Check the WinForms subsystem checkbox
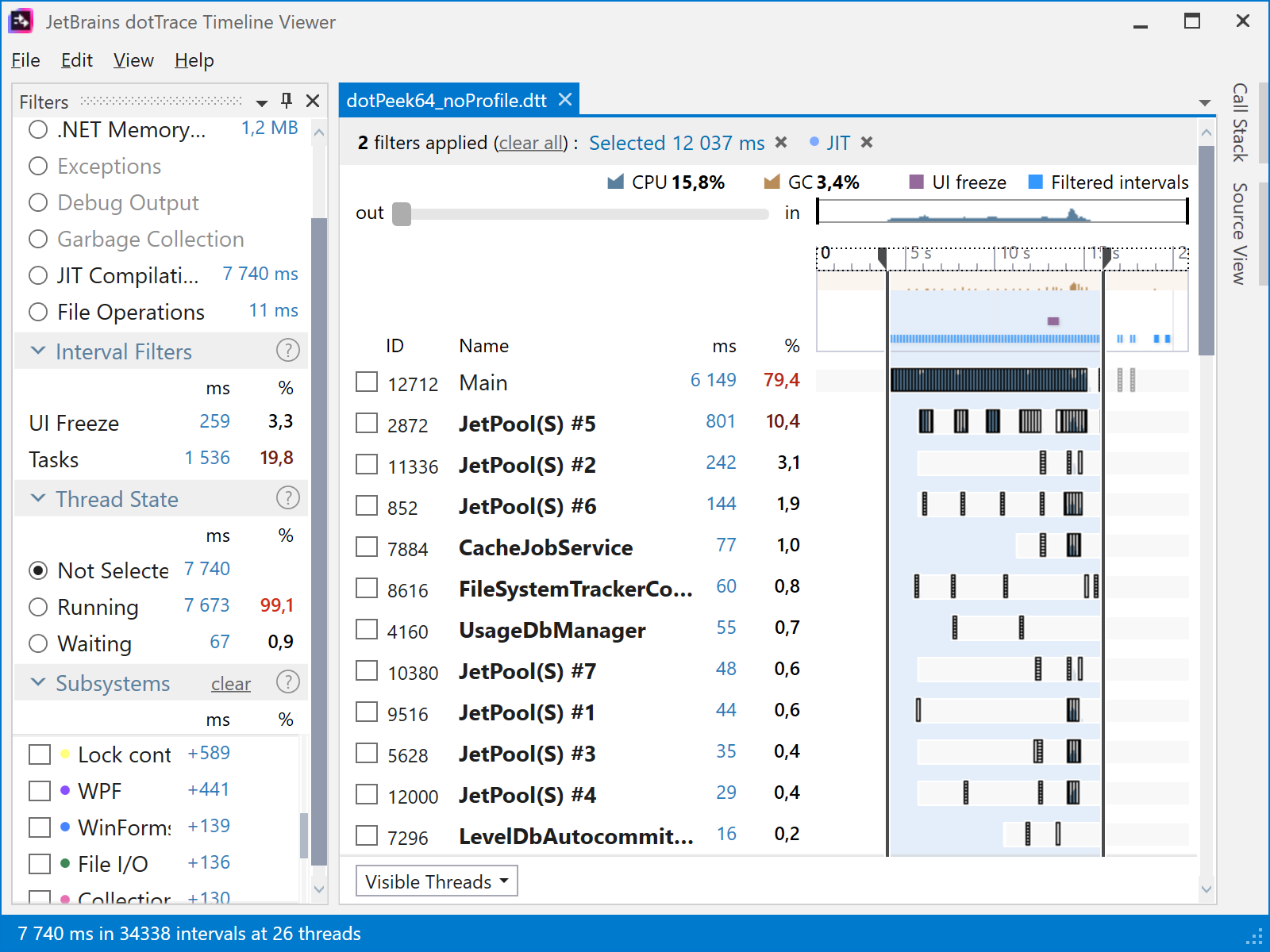1270x952 pixels. (40, 827)
